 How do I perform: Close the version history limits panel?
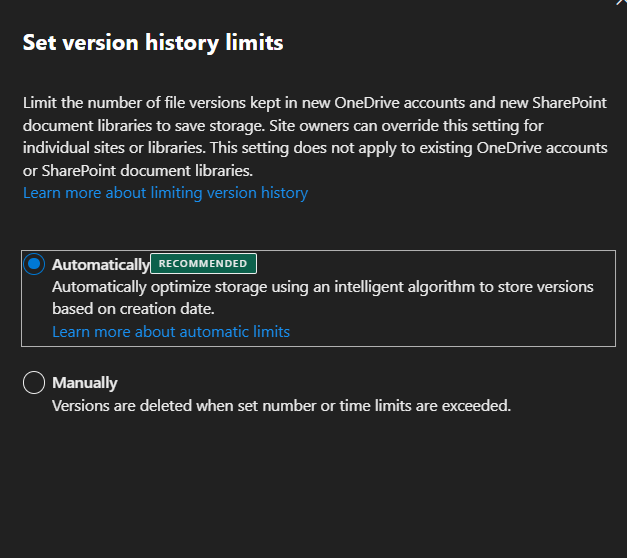pyautogui.click(x=620, y=3)
